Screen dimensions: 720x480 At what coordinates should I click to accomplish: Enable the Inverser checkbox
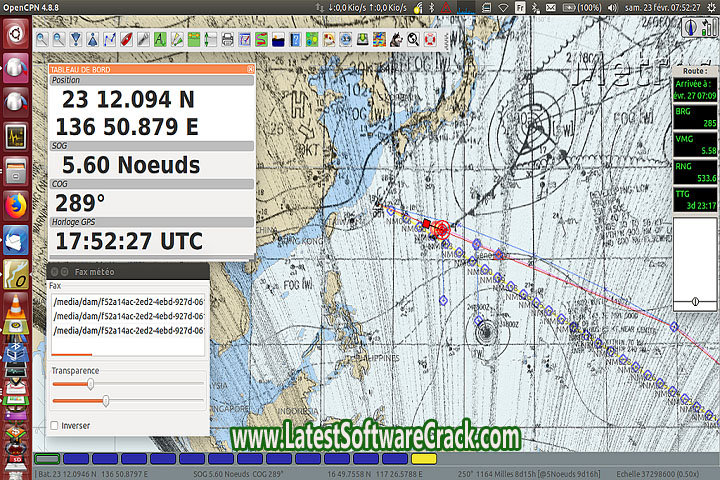point(54,425)
